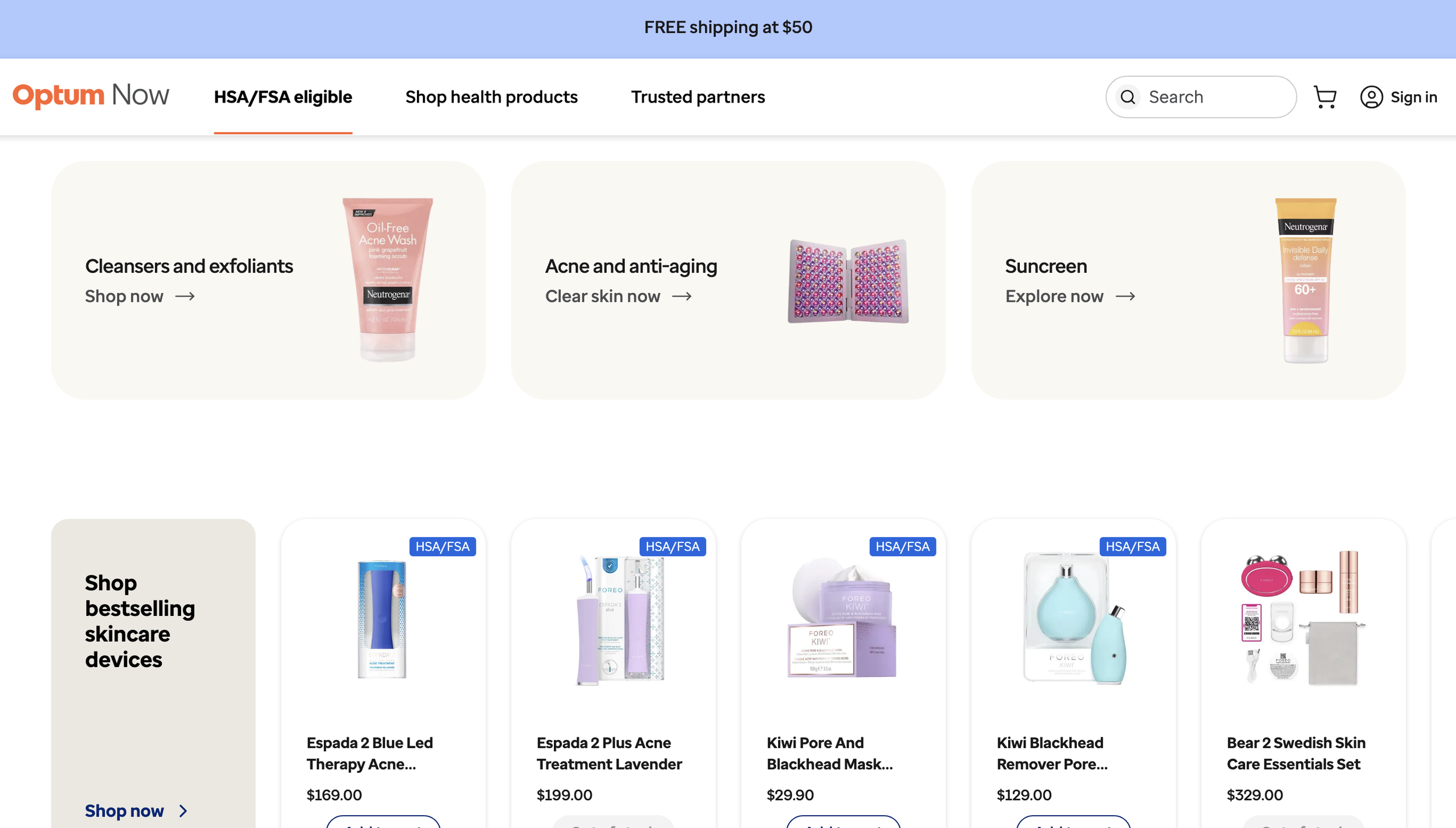Open the HSA/FSA eligible tab

(x=283, y=97)
